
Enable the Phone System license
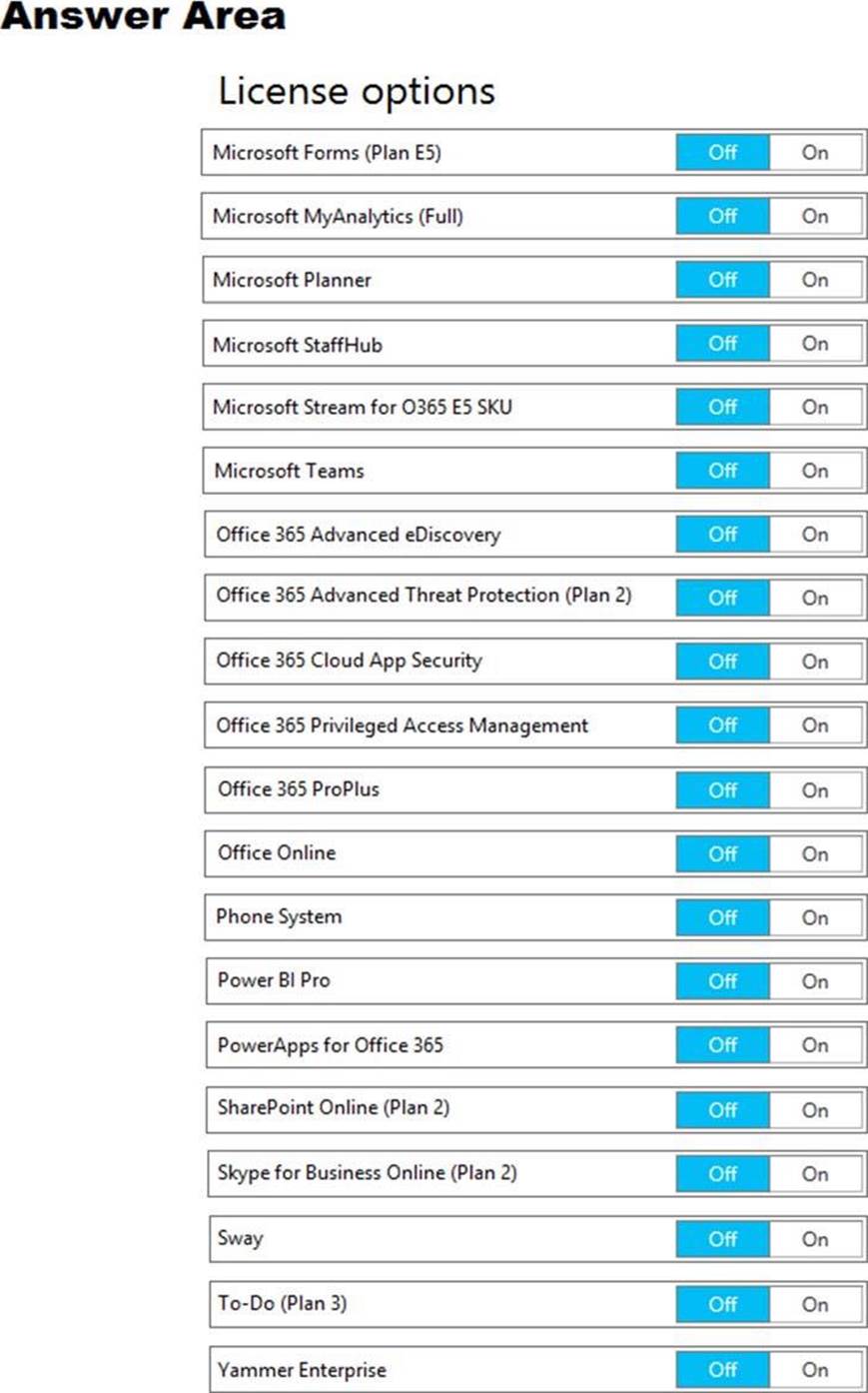point(815,917)
